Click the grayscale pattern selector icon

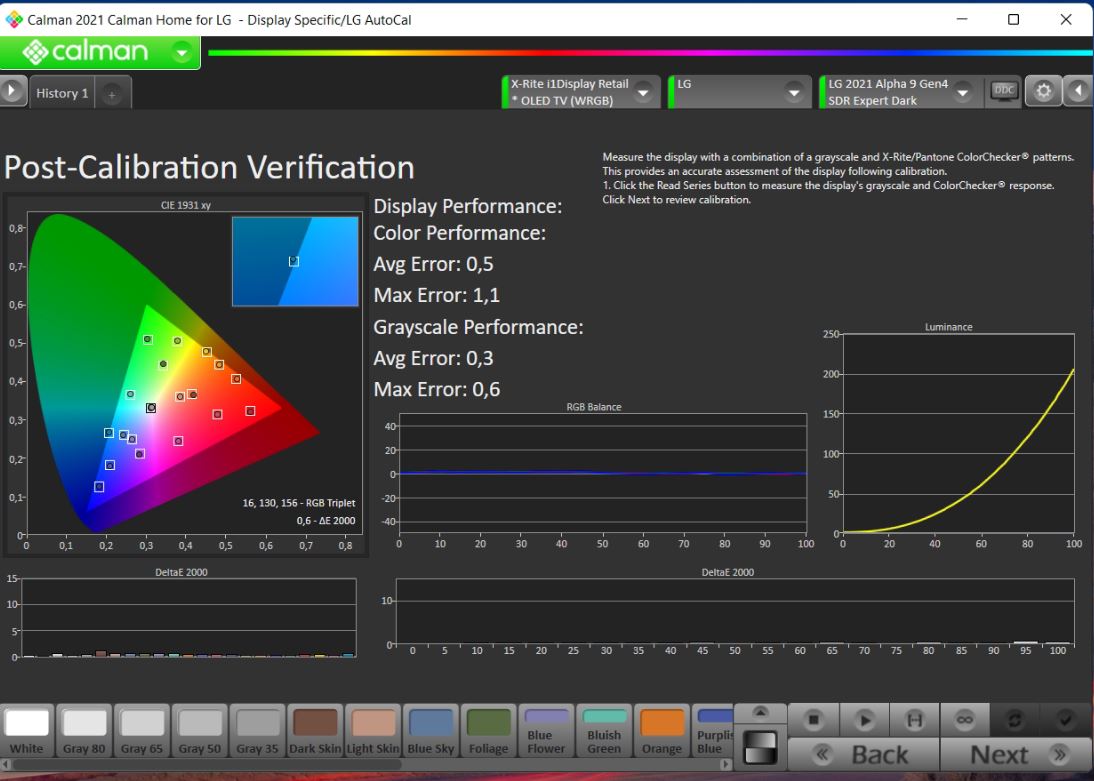[760, 747]
